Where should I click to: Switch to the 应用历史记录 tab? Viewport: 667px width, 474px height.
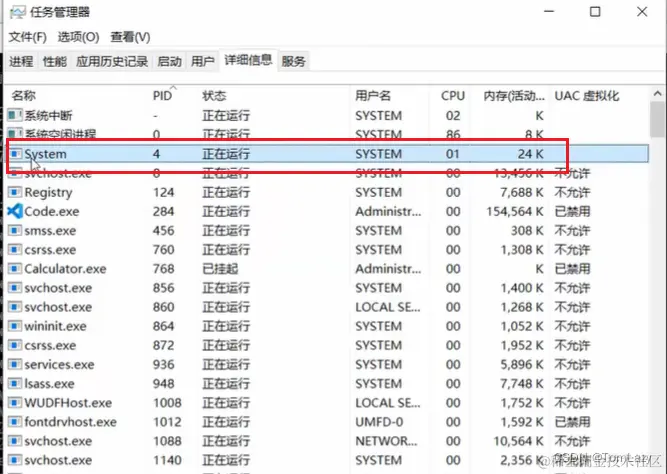coord(112,61)
